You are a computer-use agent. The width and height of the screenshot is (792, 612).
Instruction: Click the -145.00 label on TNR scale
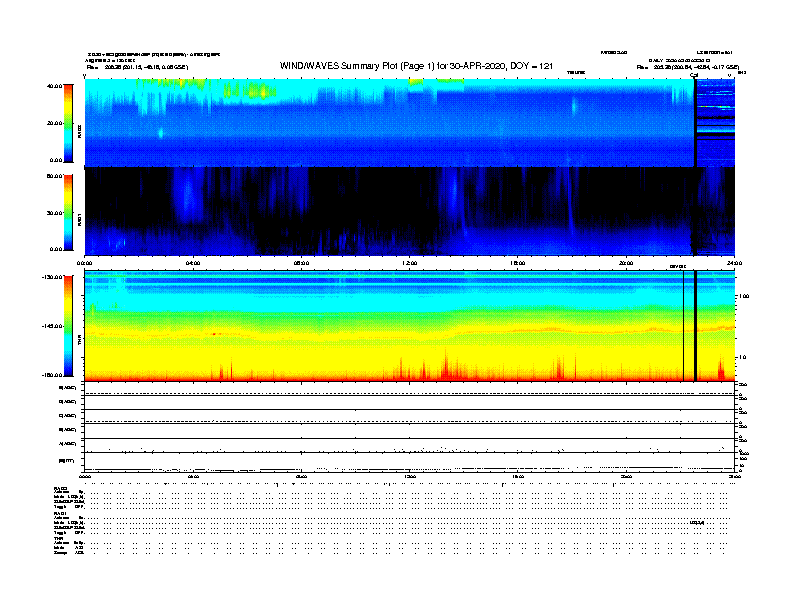click(x=53, y=326)
